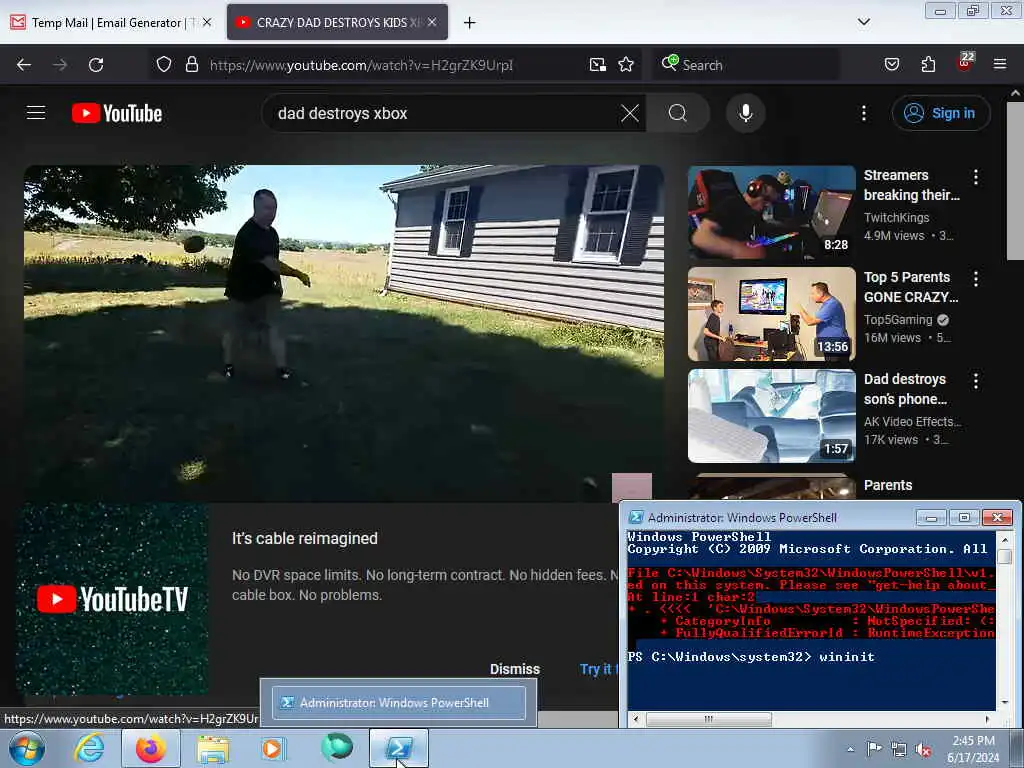Click the extension icon with badge 22
Screen dimensions: 1024x768
tap(965, 63)
